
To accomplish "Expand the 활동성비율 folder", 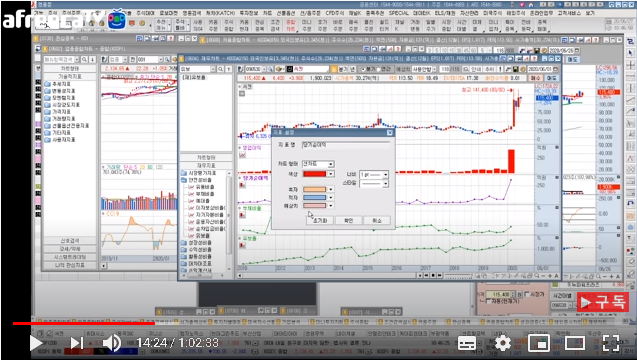I will tap(197, 257).
